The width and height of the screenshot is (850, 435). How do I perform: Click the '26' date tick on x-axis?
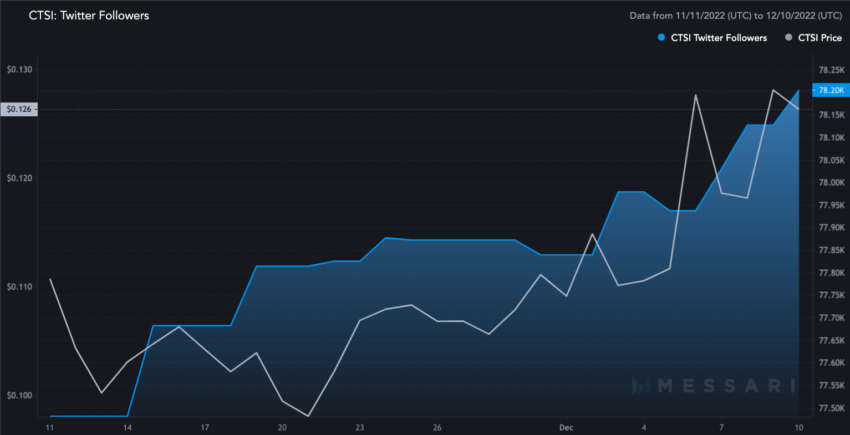pos(437,427)
